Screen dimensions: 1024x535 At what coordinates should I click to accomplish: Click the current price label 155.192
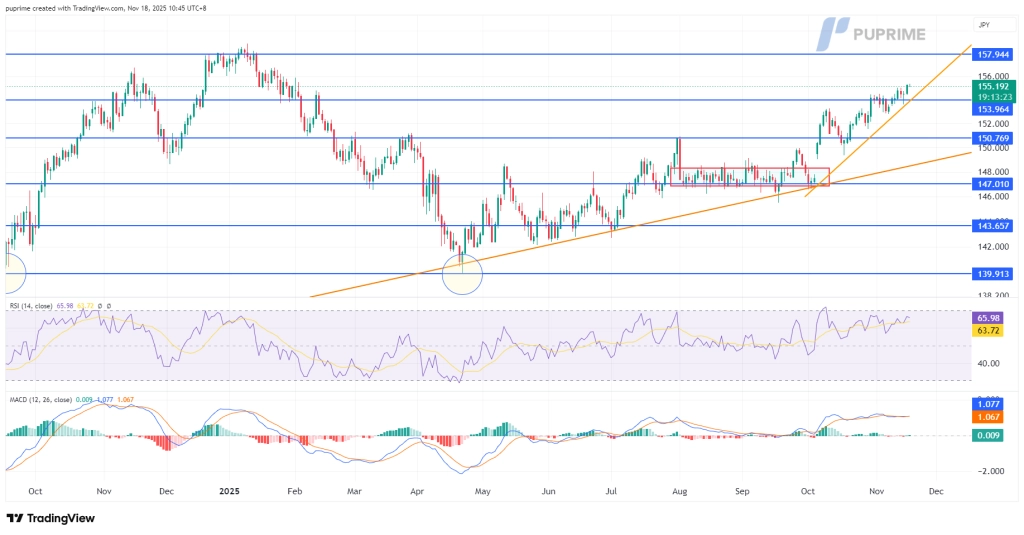click(x=993, y=86)
